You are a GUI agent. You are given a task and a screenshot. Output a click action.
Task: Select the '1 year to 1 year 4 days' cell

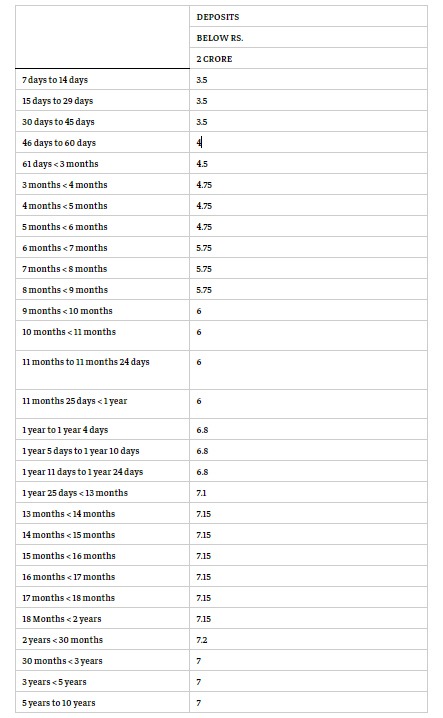tap(102, 430)
